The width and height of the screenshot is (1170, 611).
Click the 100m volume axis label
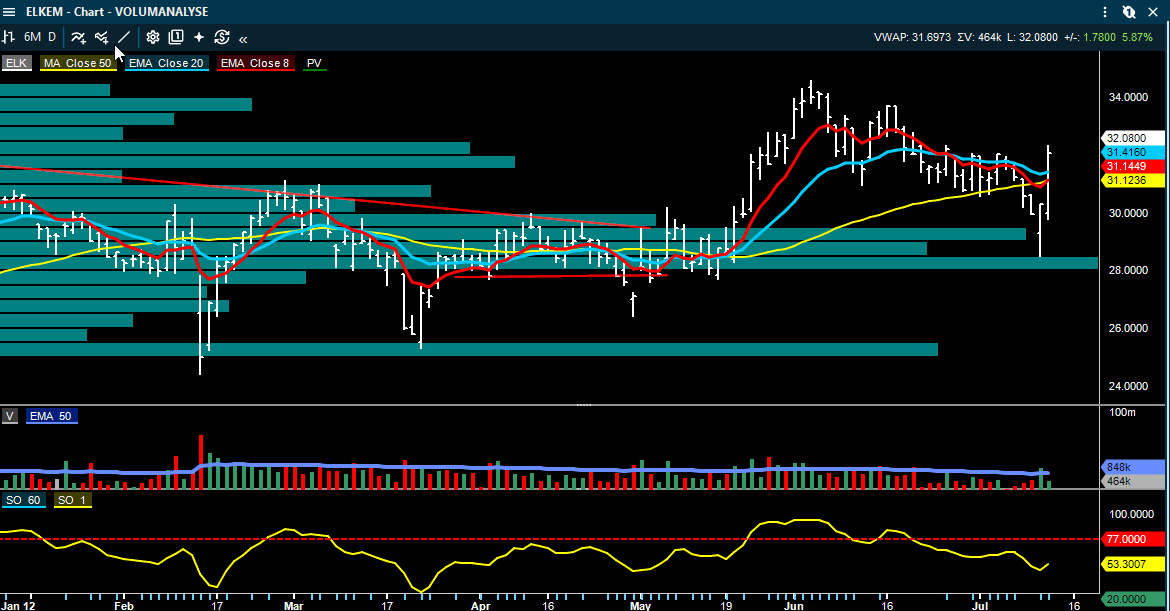[1122, 412]
